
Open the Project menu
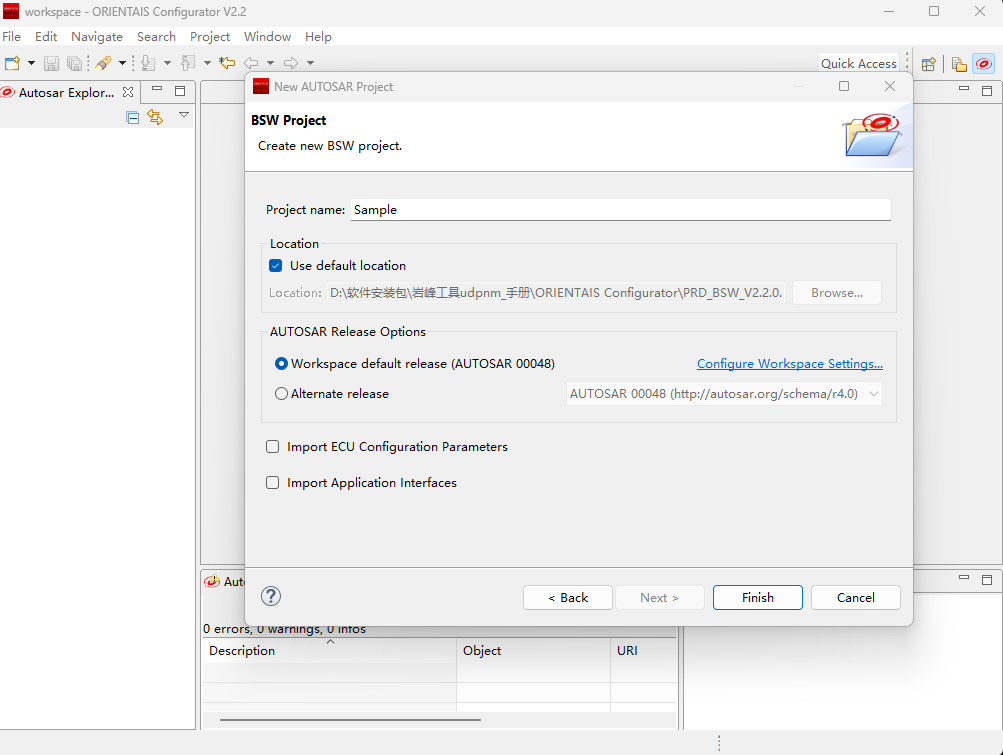(210, 37)
